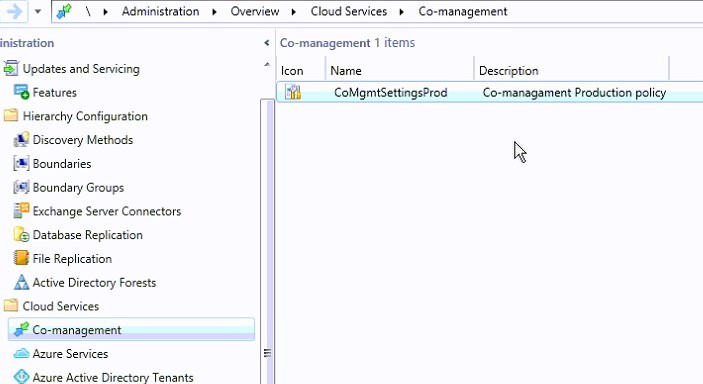Select Azure Active Directory Tenants
The height and width of the screenshot is (384, 703).
click(x=113, y=377)
